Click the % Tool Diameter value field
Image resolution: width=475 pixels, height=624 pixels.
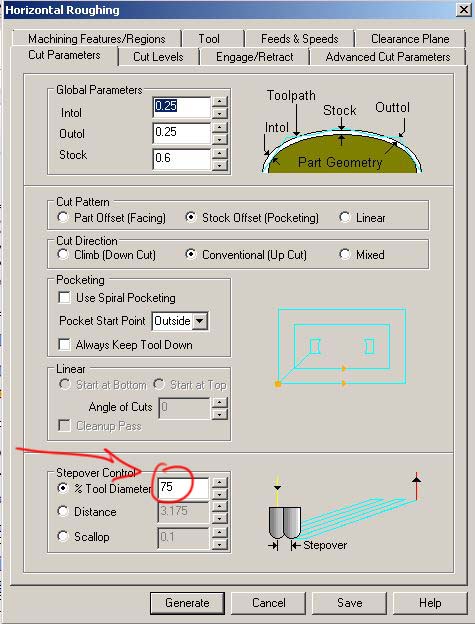(x=183, y=488)
